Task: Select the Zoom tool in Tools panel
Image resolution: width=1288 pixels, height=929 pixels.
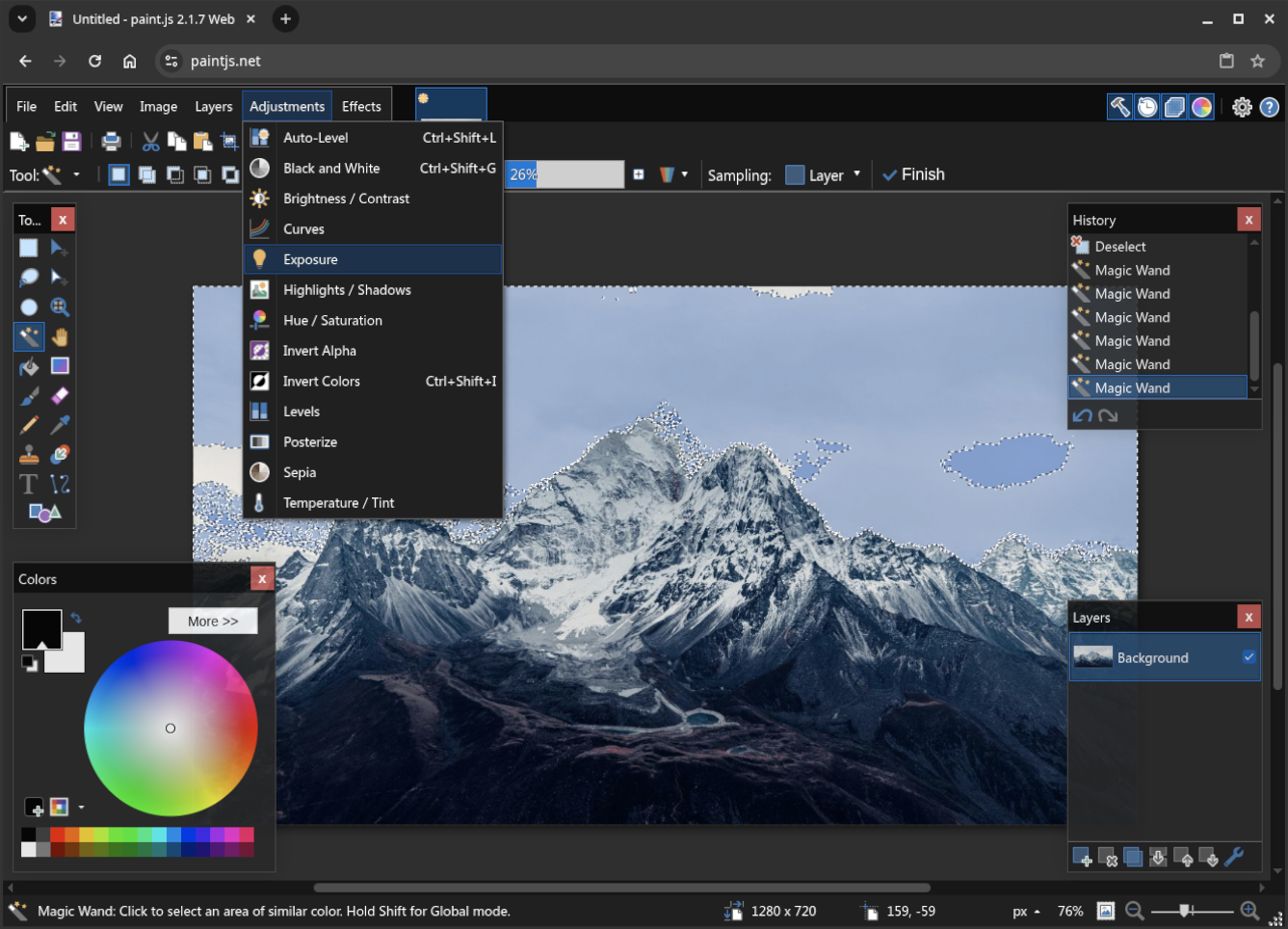Action: [60, 307]
